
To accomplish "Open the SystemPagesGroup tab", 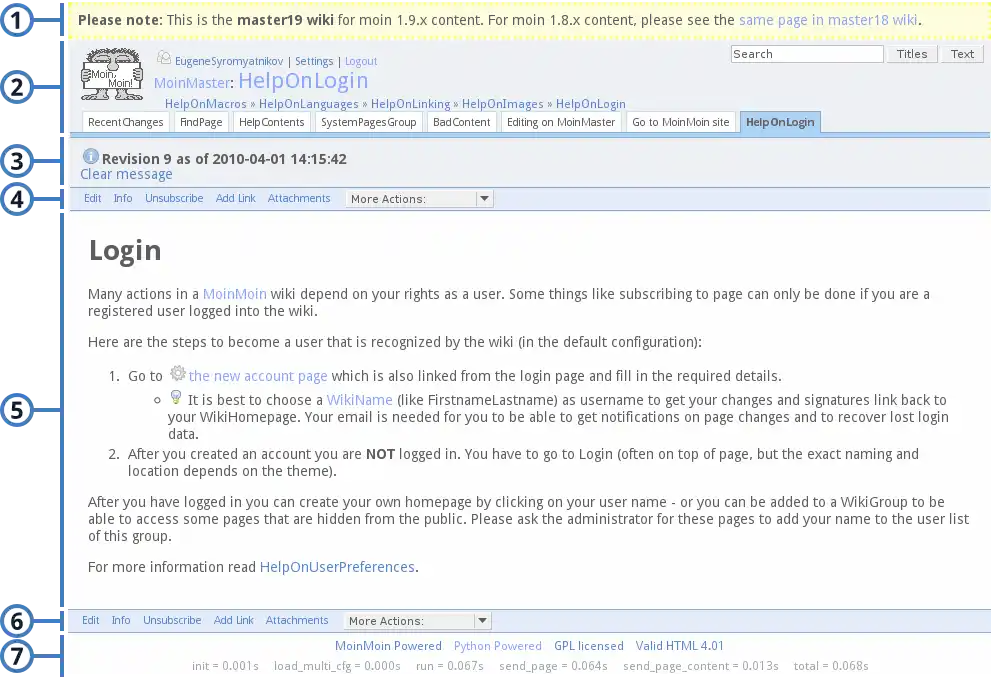I will pos(368,122).
